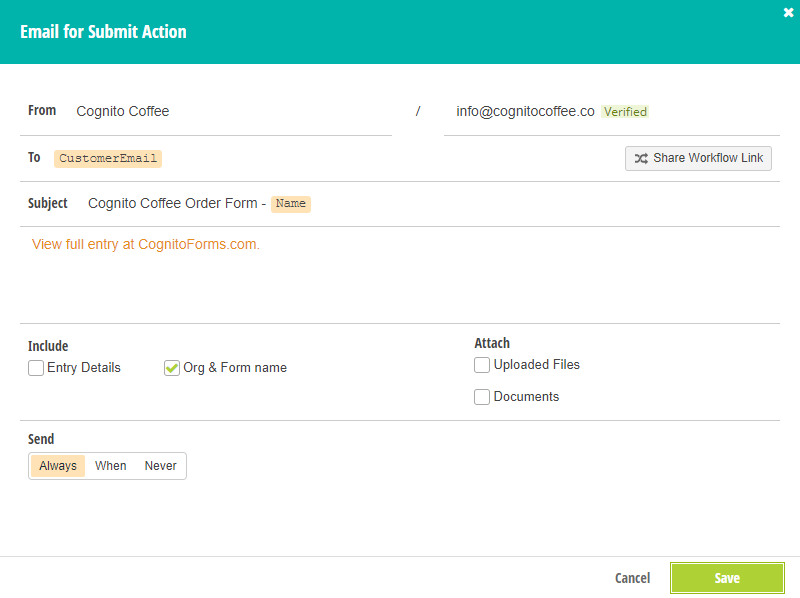Click the Name token in the Subject
The height and width of the screenshot is (598, 800).
pyautogui.click(x=291, y=204)
